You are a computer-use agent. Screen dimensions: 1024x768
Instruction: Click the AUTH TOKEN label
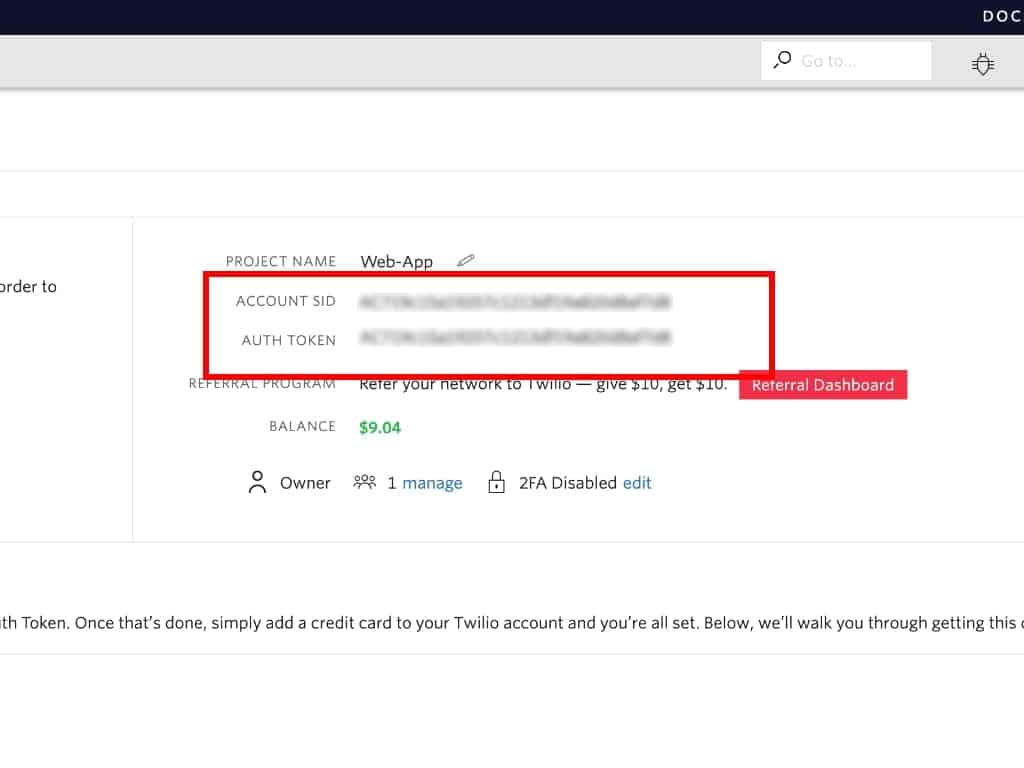click(x=289, y=340)
